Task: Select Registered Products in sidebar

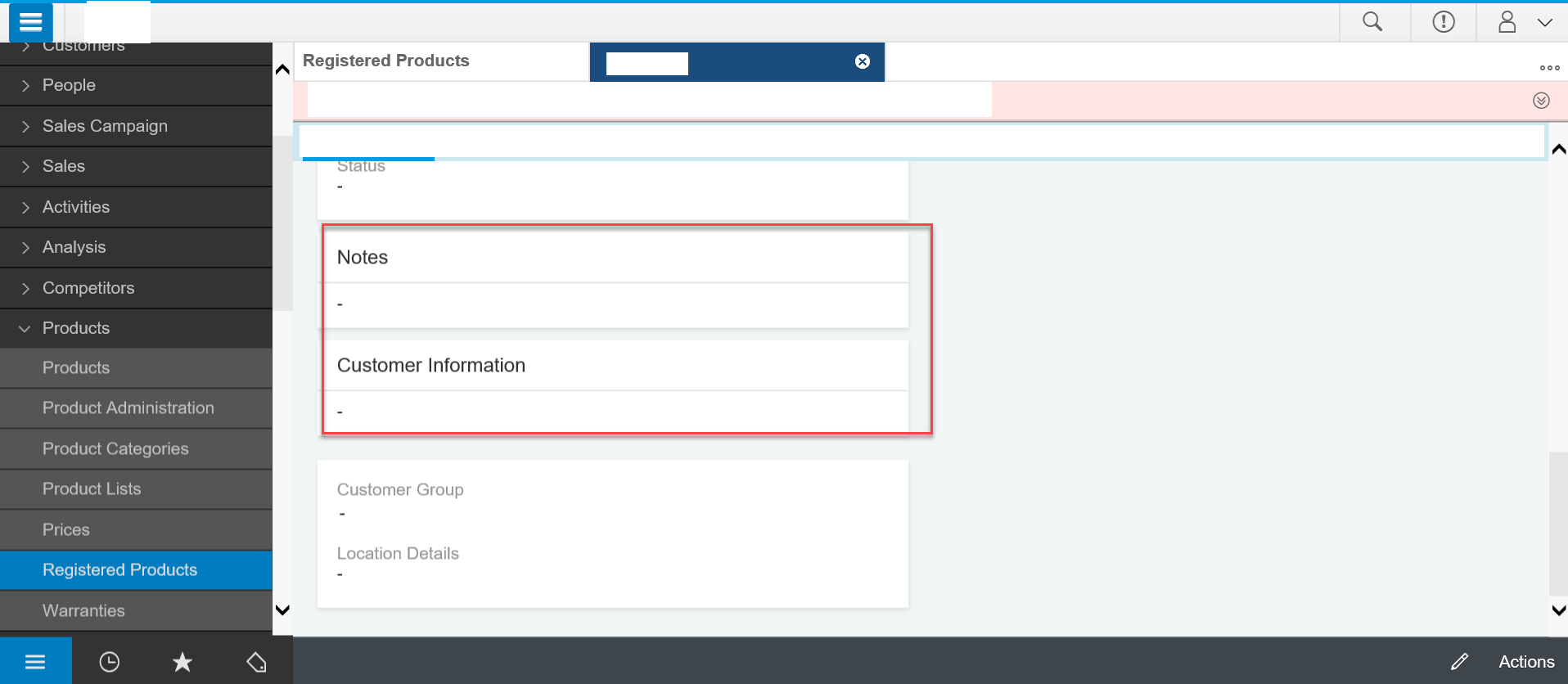Action: coord(136,570)
